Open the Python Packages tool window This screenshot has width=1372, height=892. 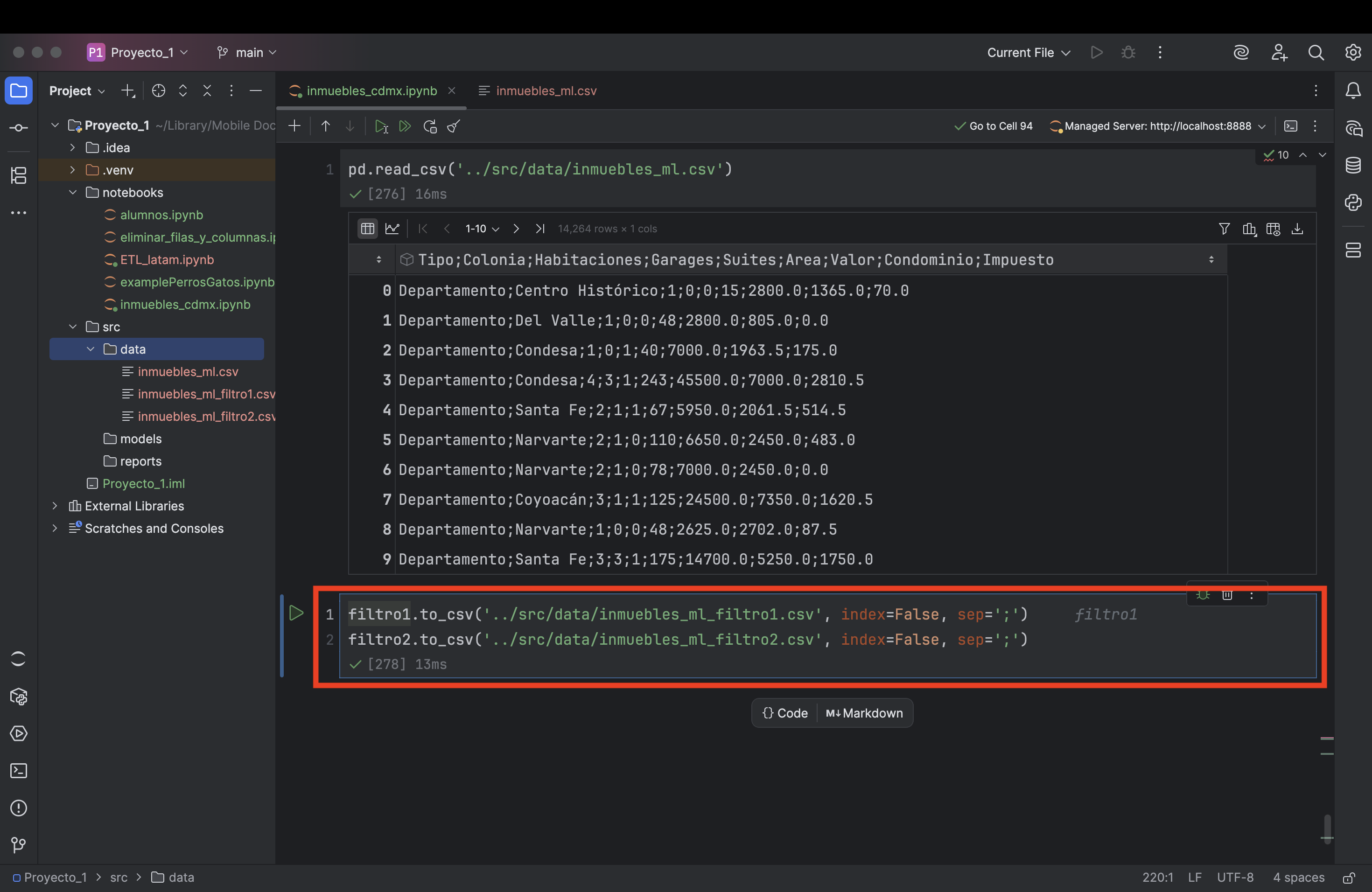point(19,697)
